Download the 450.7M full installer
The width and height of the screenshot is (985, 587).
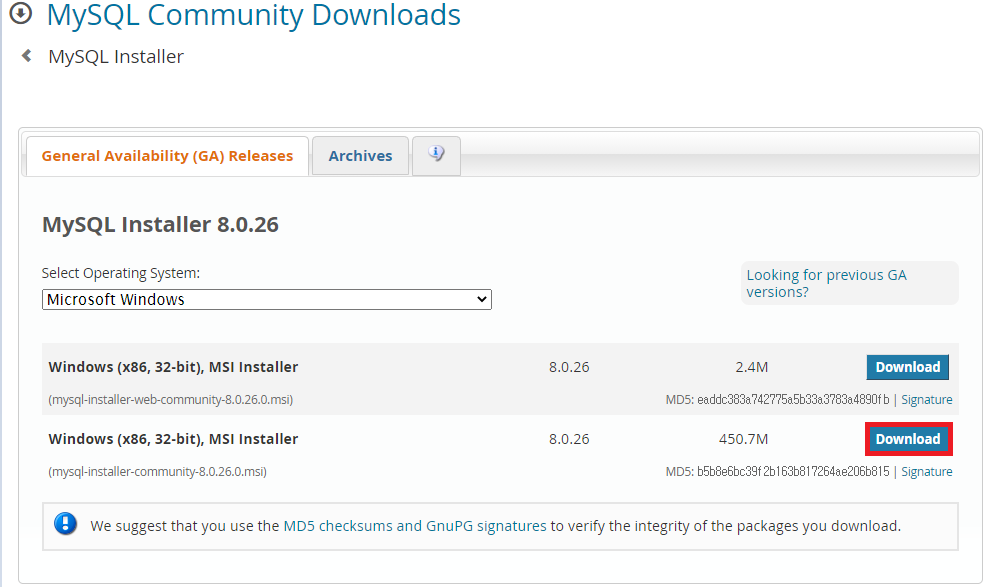click(908, 439)
